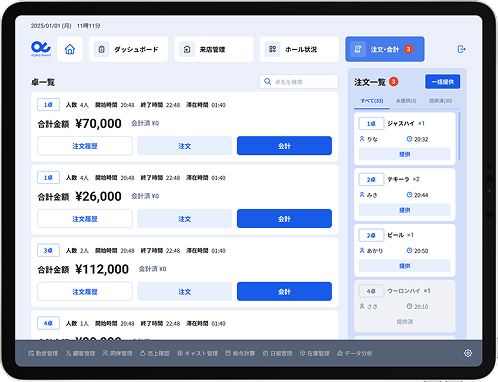Viewport: 498px width, 382px height.
Task: Click 注文 for the ¥70,000 table
Action: (x=184, y=146)
